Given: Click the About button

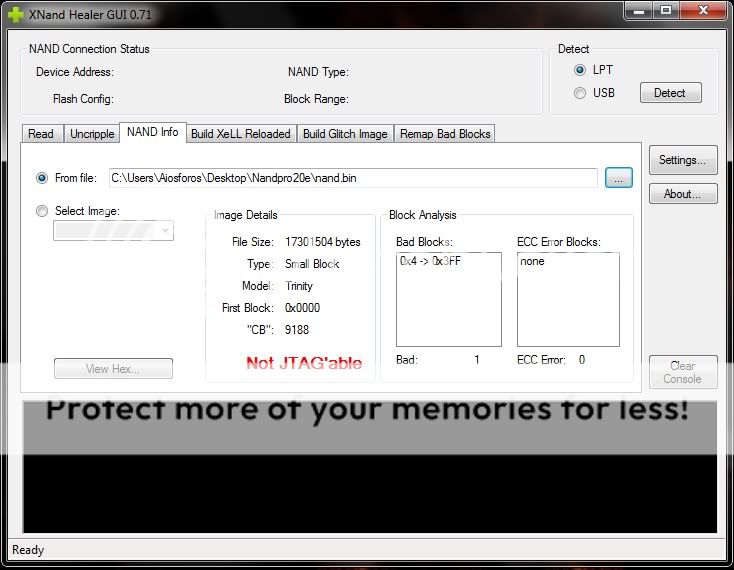Looking at the screenshot, I should click(682, 194).
